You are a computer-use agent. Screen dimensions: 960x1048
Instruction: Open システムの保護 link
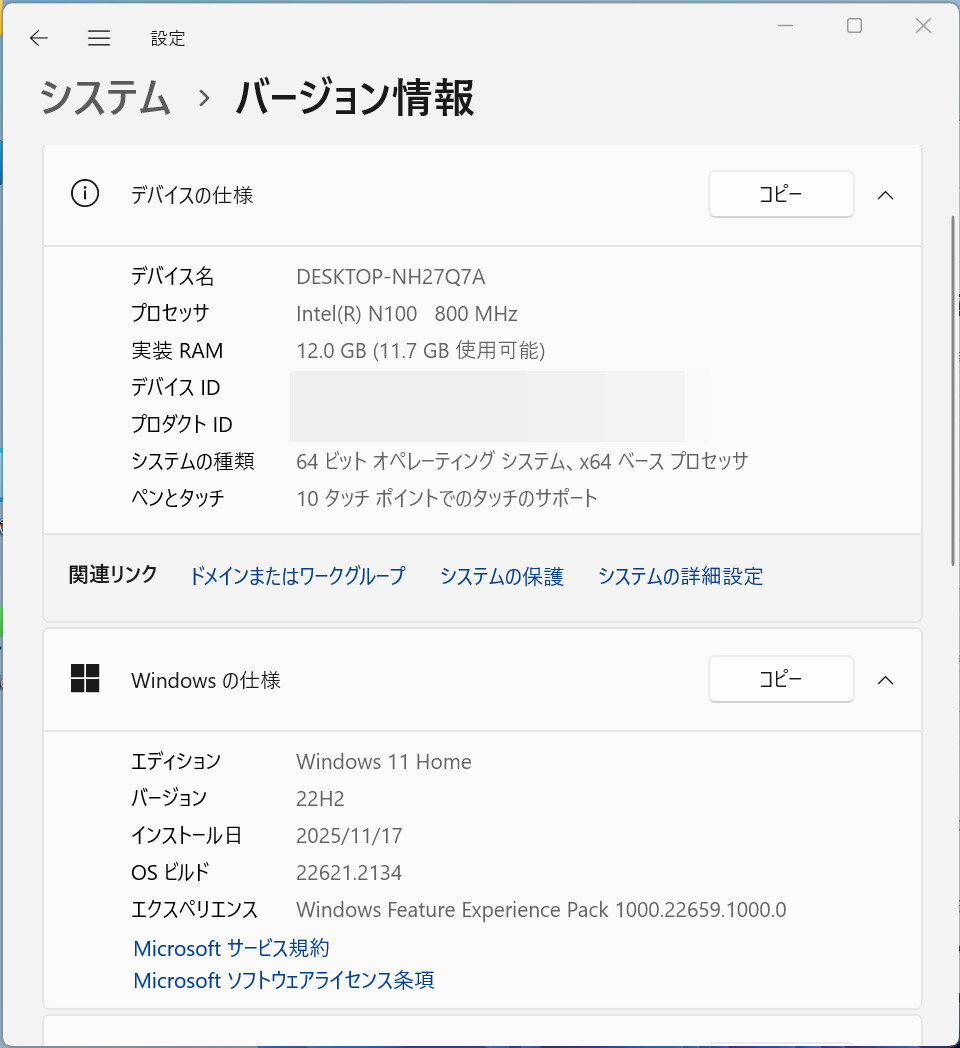(501, 576)
